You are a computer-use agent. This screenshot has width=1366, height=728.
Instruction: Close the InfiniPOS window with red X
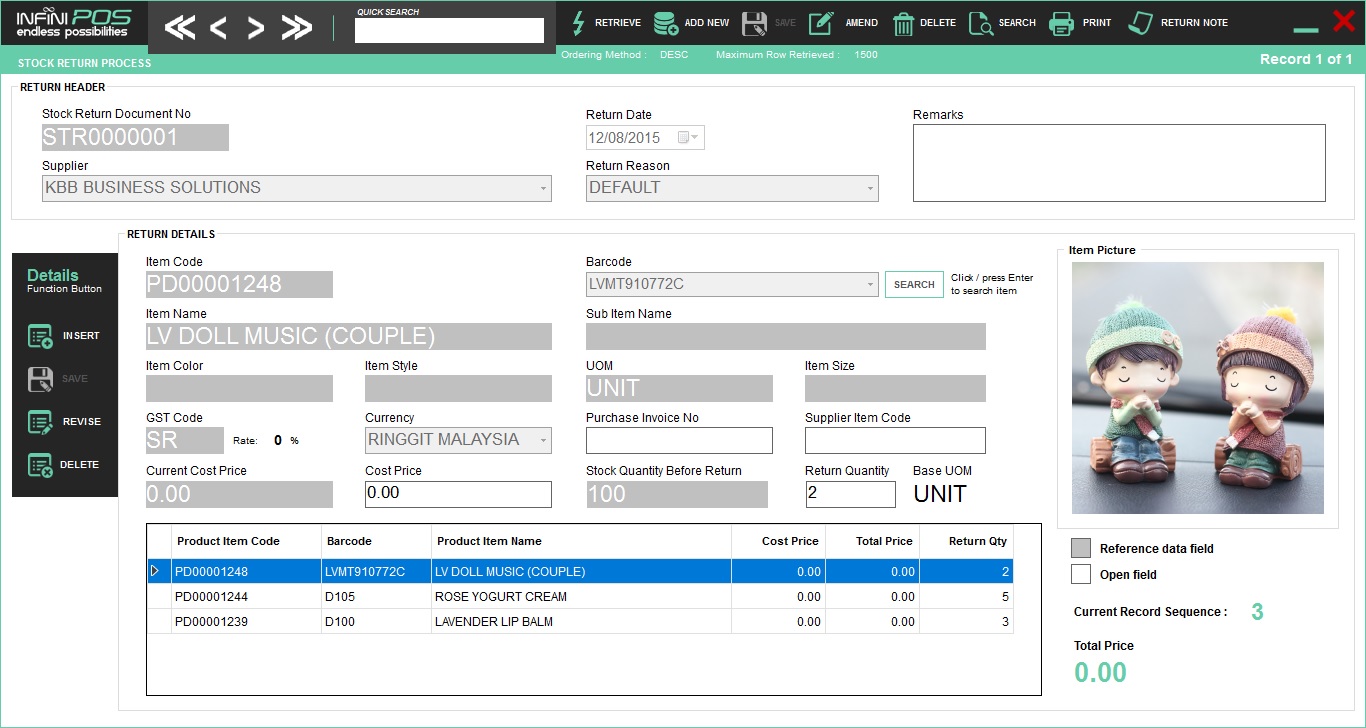tap(1344, 19)
